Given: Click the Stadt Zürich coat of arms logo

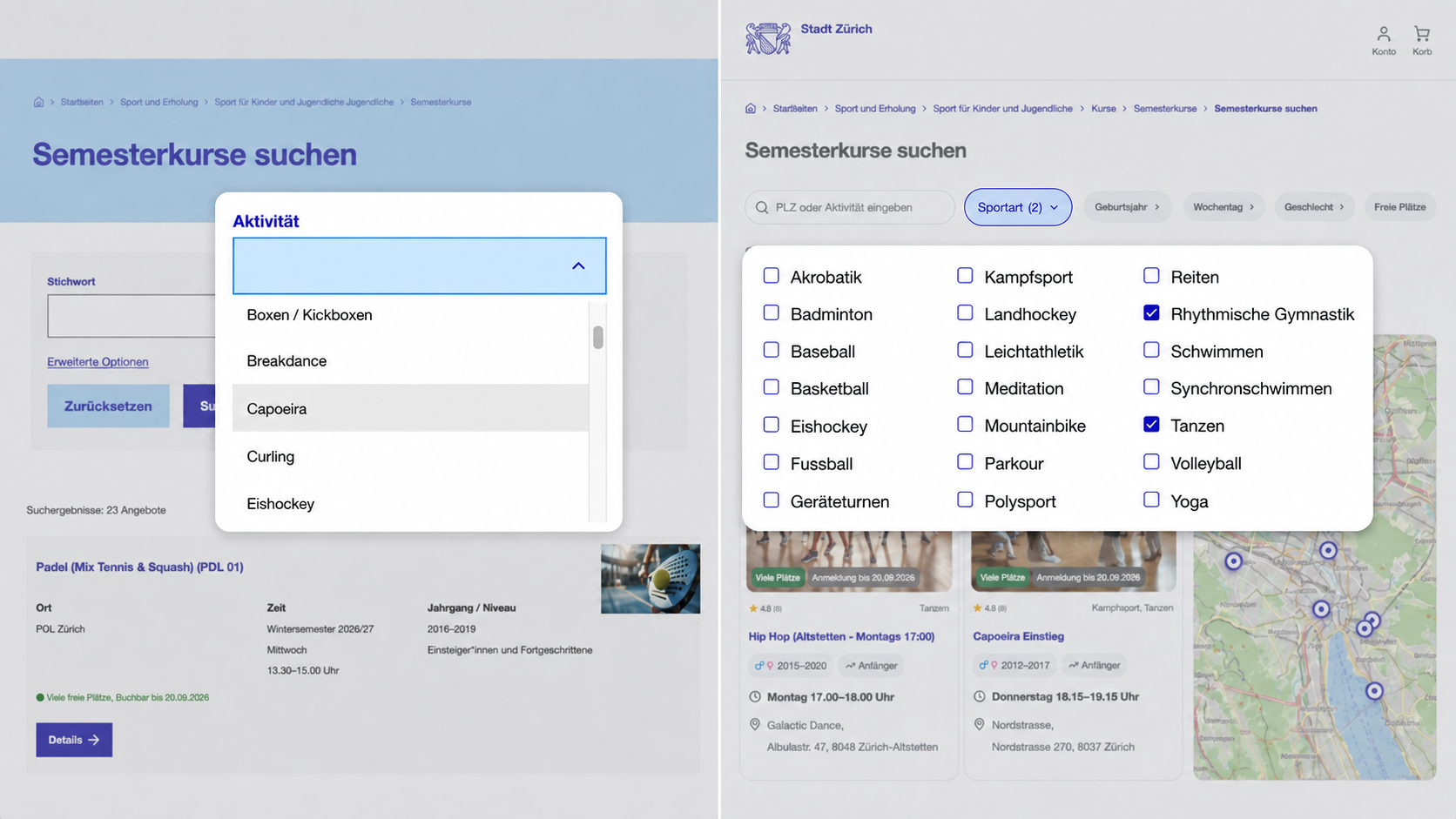Looking at the screenshot, I should pos(768,39).
